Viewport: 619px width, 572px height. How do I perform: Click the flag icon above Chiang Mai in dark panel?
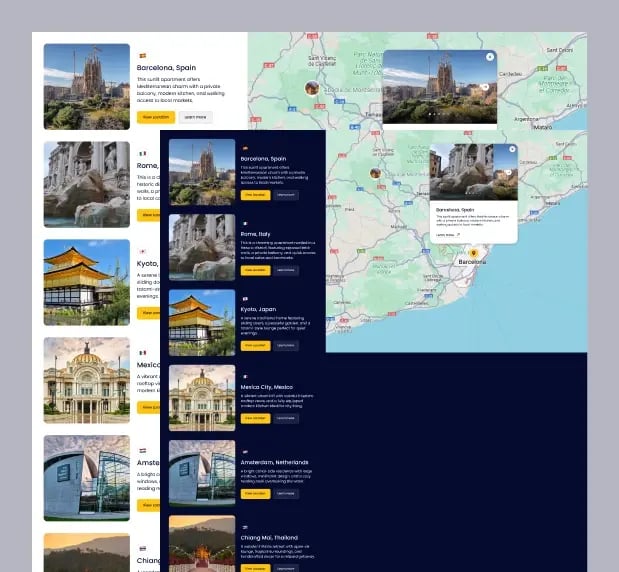pyautogui.click(x=245, y=527)
